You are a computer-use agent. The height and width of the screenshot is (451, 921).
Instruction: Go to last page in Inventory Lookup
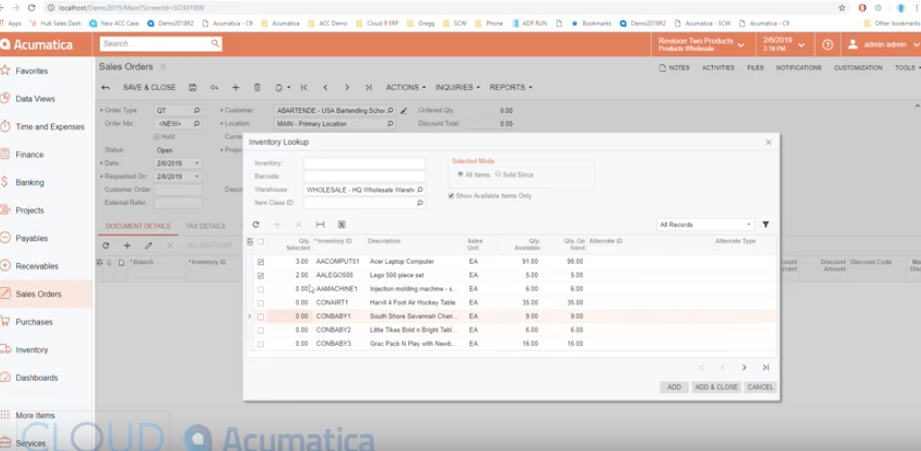pyautogui.click(x=765, y=368)
